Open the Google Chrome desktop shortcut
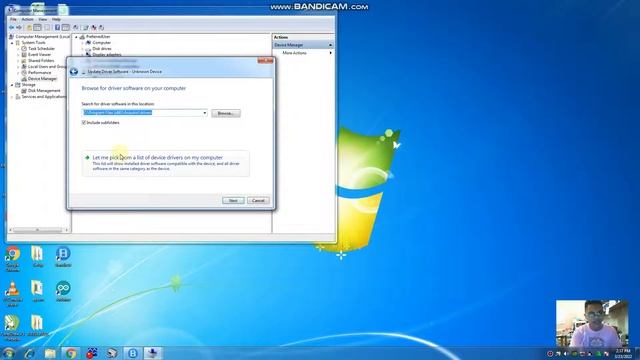 13,258
